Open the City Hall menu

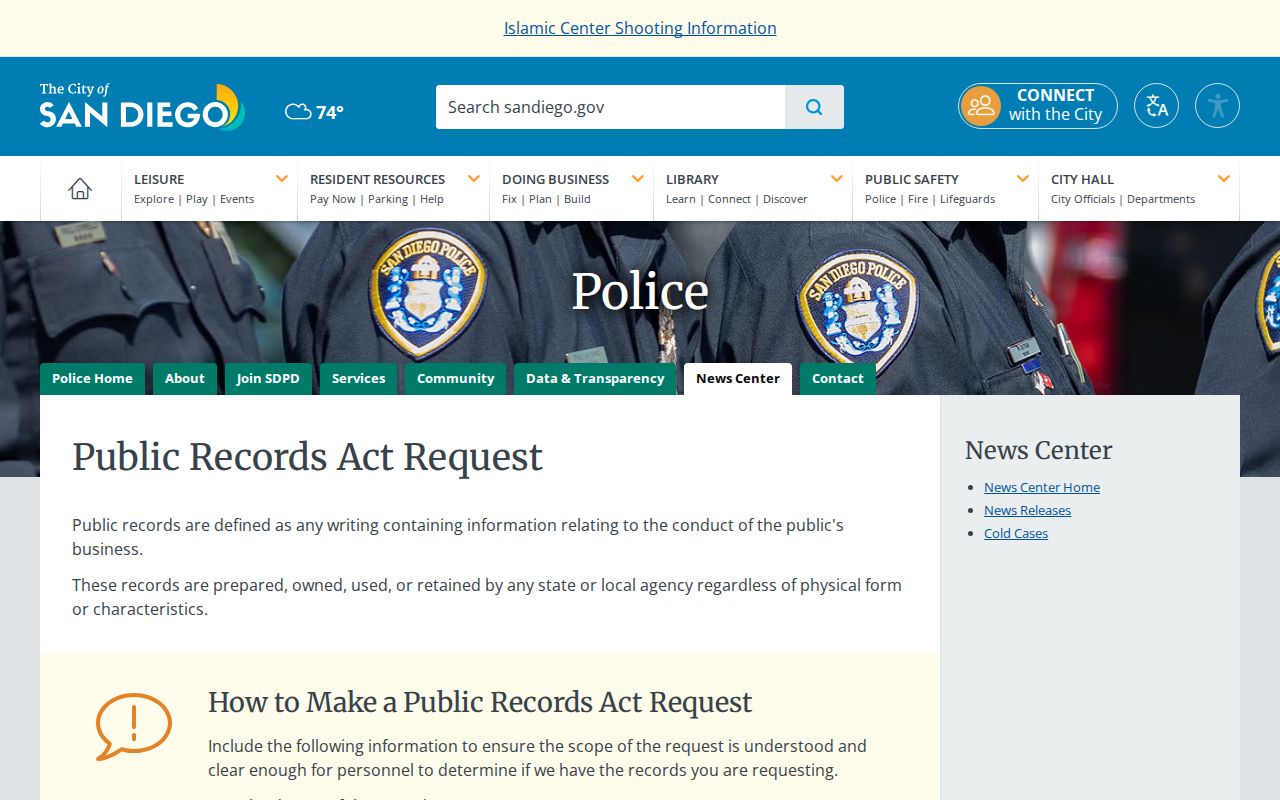click(x=1082, y=179)
